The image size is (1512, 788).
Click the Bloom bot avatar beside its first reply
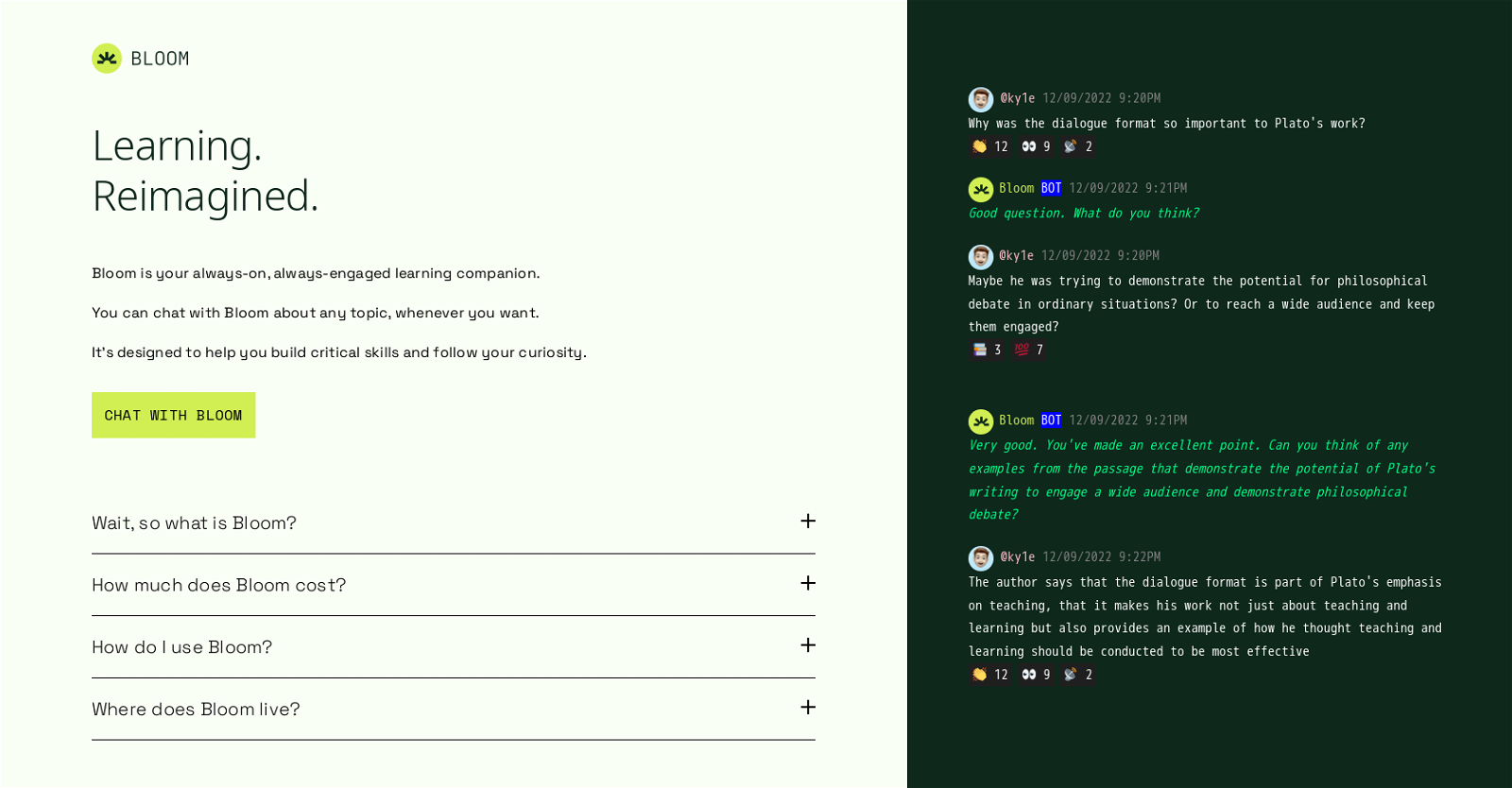click(980, 189)
